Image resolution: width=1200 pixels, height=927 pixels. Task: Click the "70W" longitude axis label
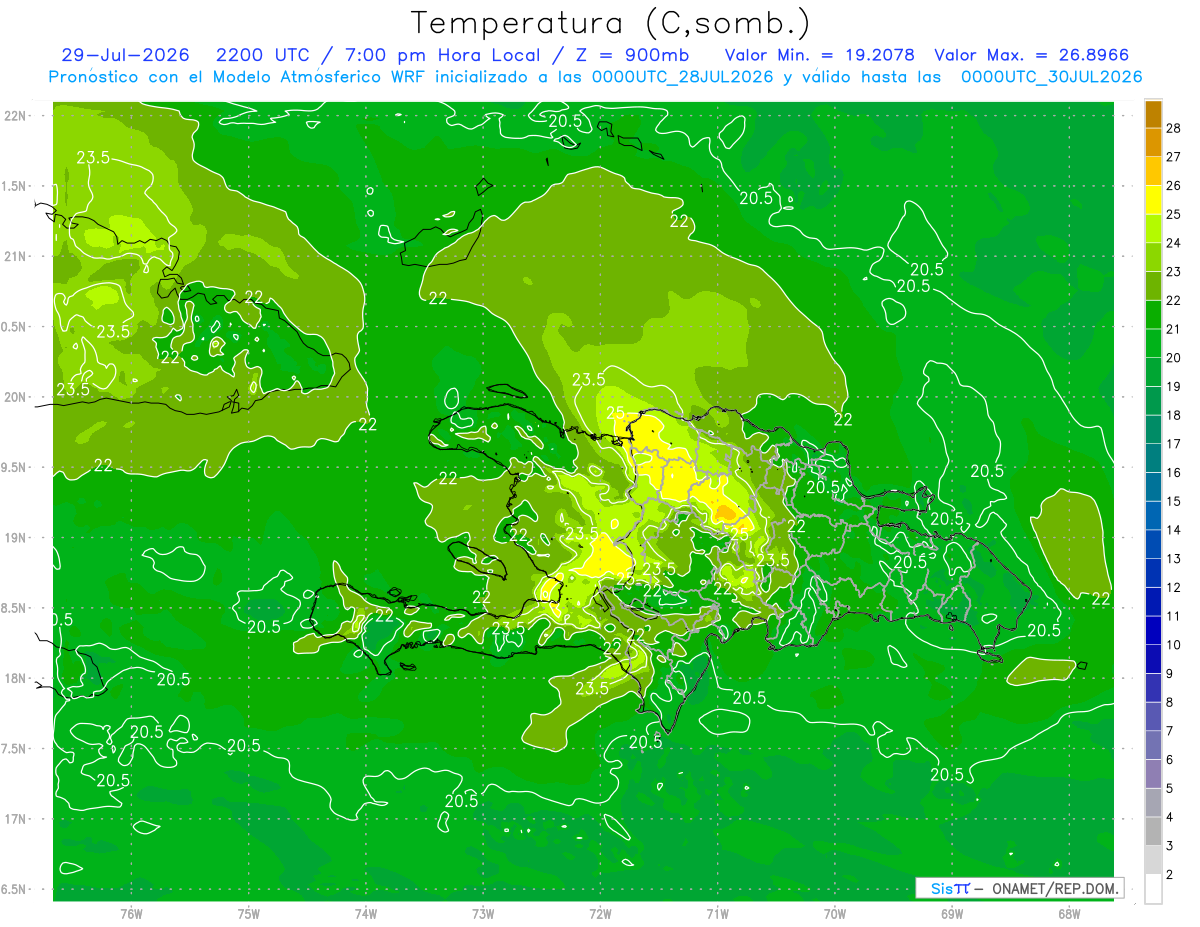[835, 914]
